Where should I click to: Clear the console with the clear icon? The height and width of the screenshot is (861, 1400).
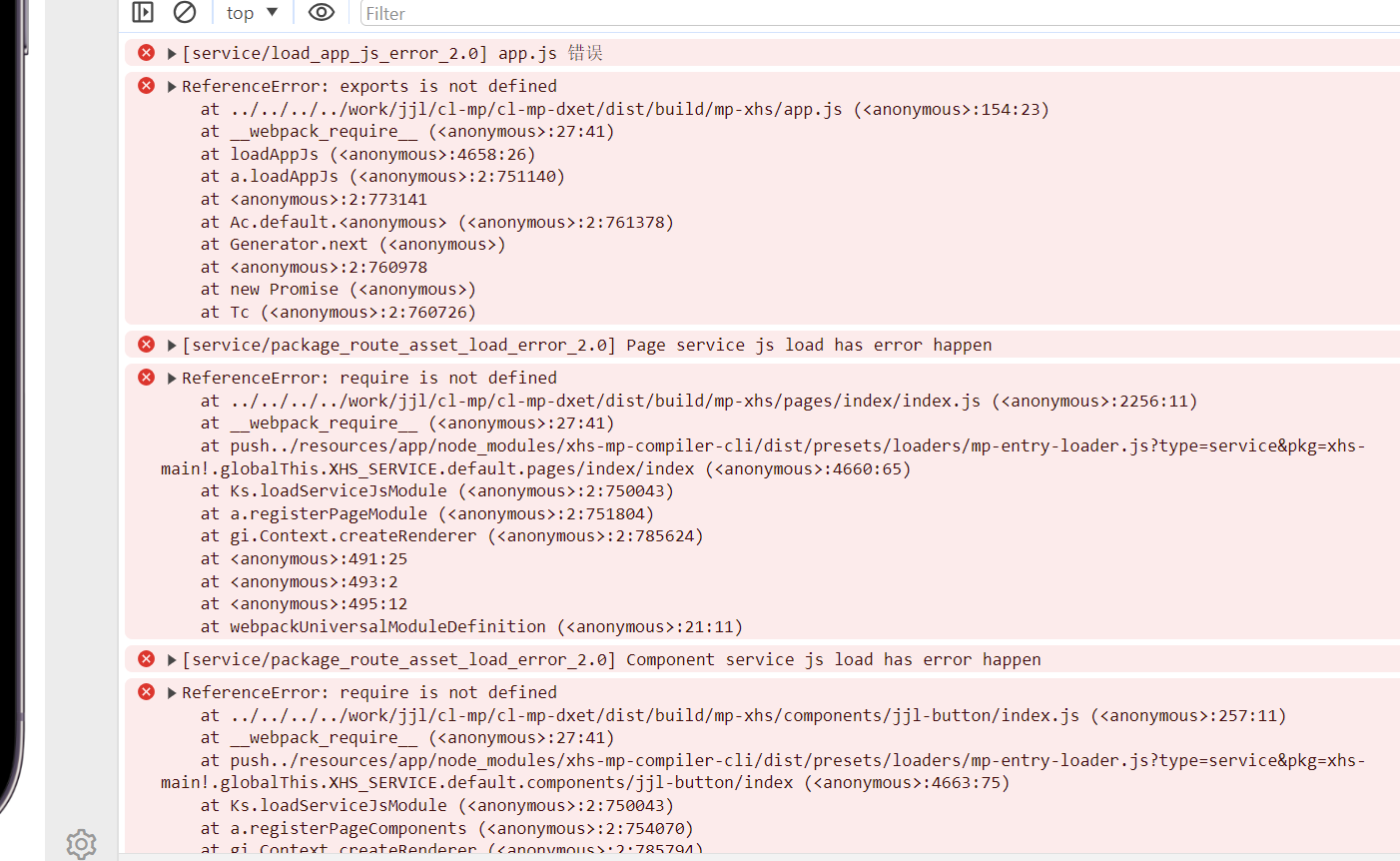185,12
